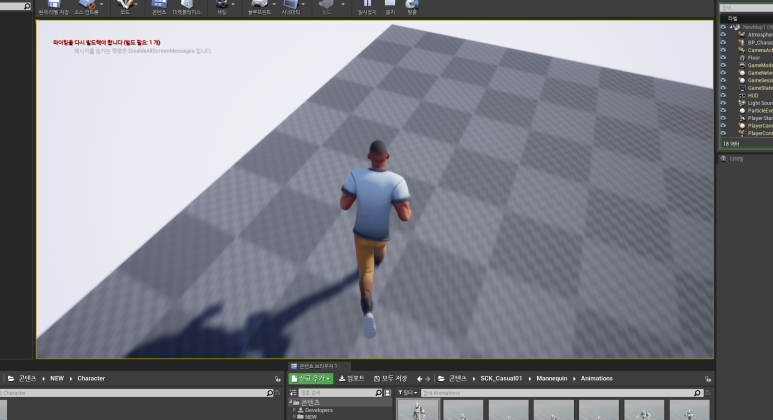This screenshot has height=420, width=773.
Task: Lock the right content browser
Action: (708, 379)
